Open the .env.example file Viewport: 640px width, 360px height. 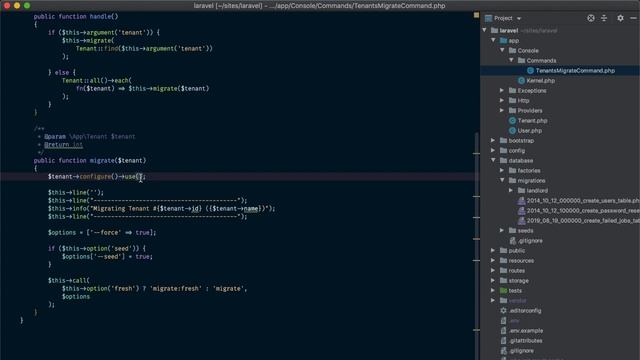click(526, 331)
